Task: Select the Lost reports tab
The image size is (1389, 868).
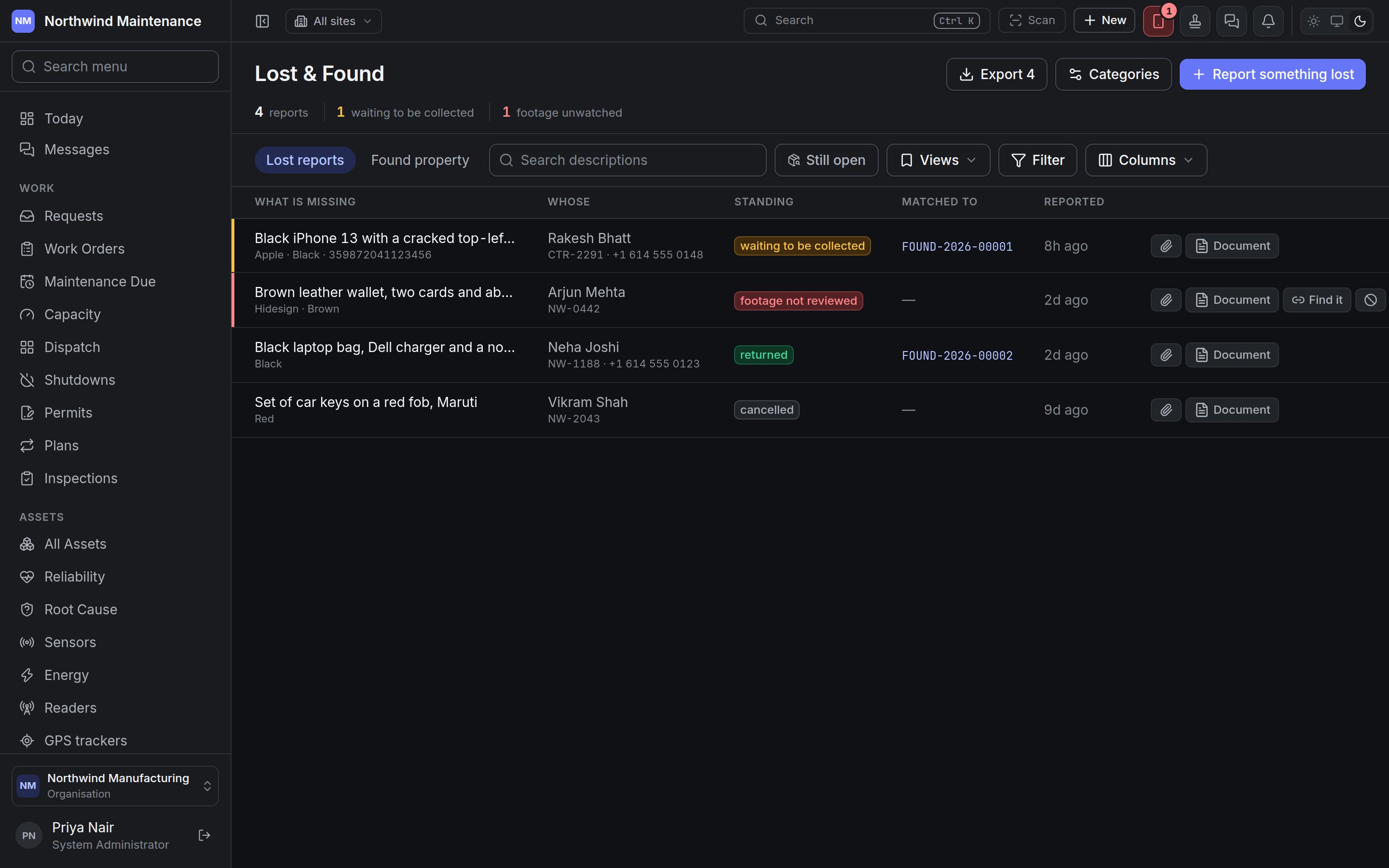Action: pos(305,160)
